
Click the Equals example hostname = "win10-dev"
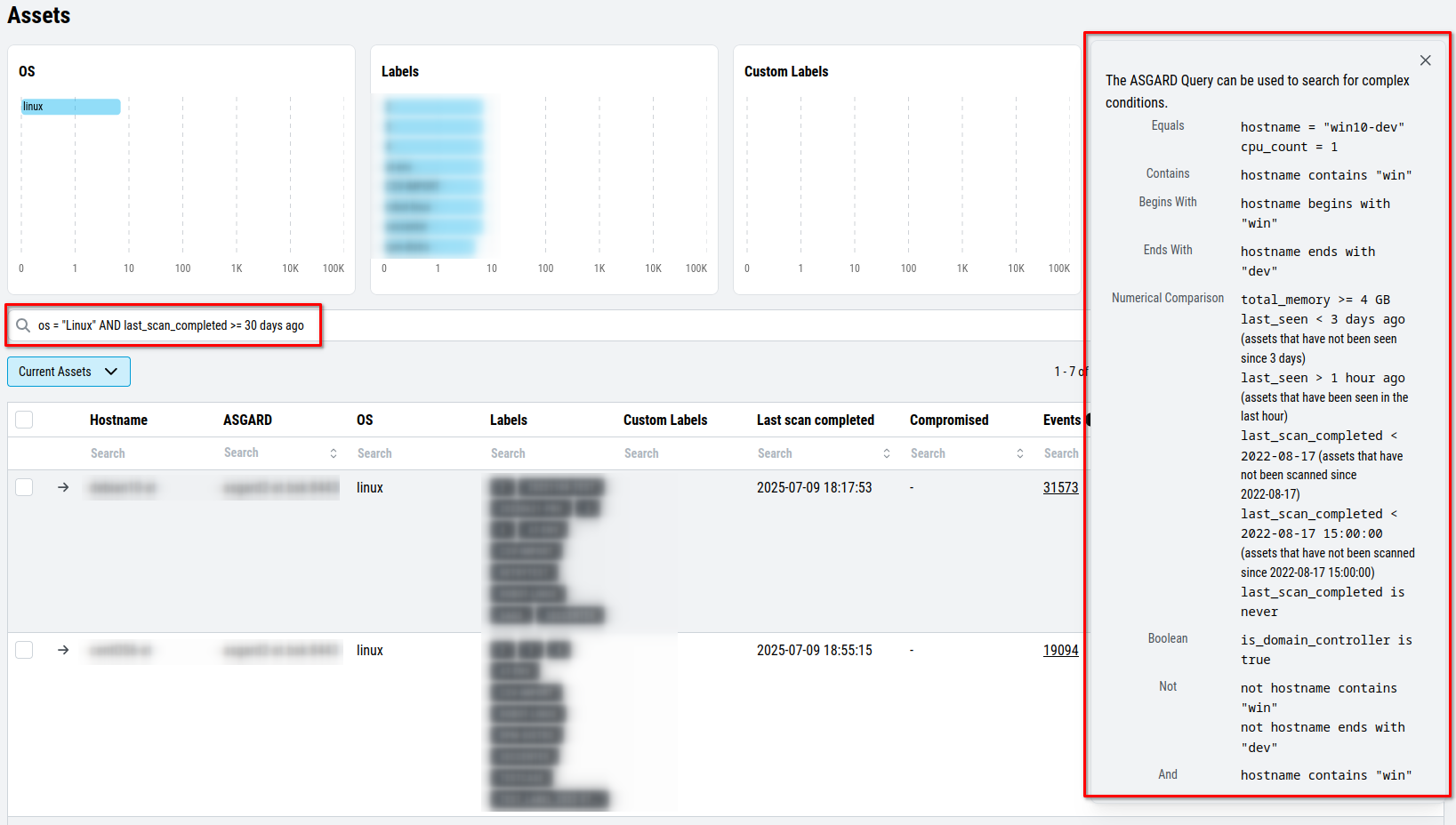[1323, 127]
